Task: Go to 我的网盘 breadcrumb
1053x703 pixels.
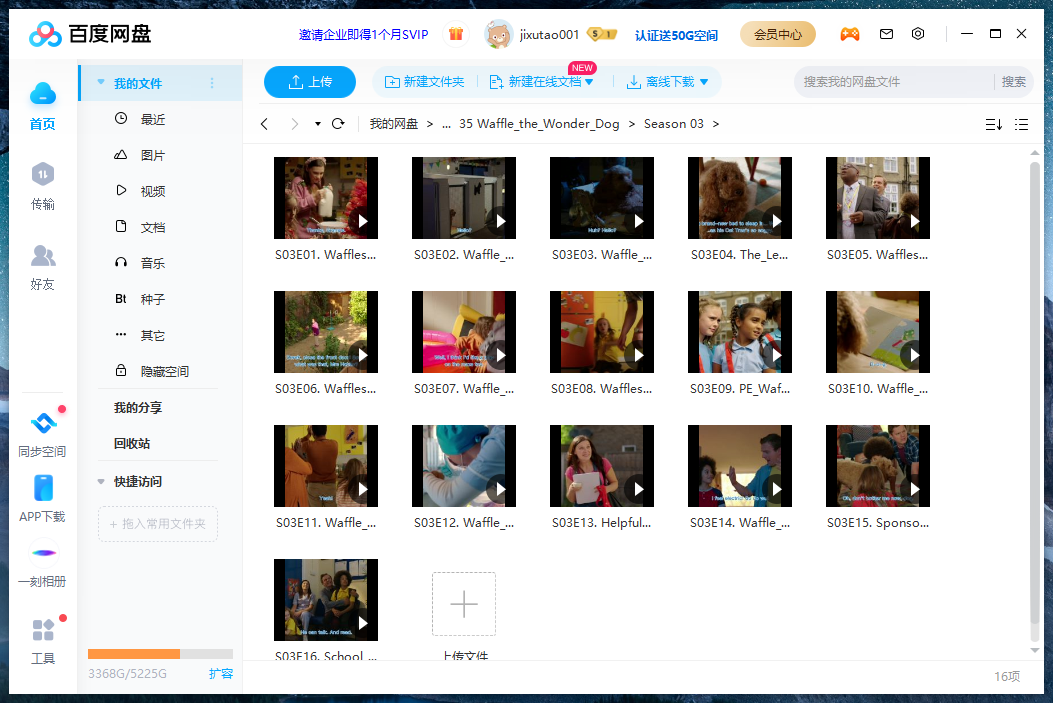Action: pyautogui.click(x=394, y=124)
